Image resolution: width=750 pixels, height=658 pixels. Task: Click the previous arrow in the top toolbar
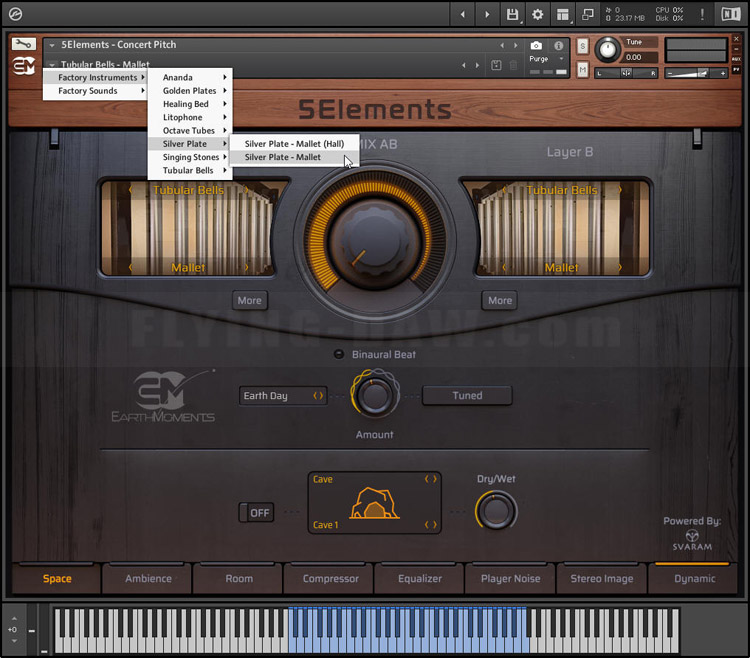tap(463, 14)
